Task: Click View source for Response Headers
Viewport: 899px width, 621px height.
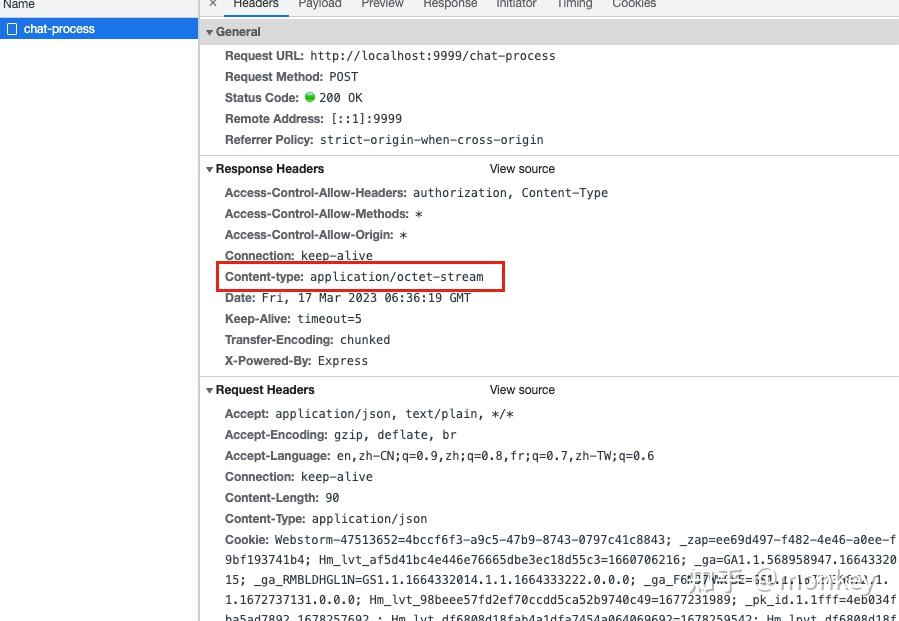Action: [x=522, y=168]
